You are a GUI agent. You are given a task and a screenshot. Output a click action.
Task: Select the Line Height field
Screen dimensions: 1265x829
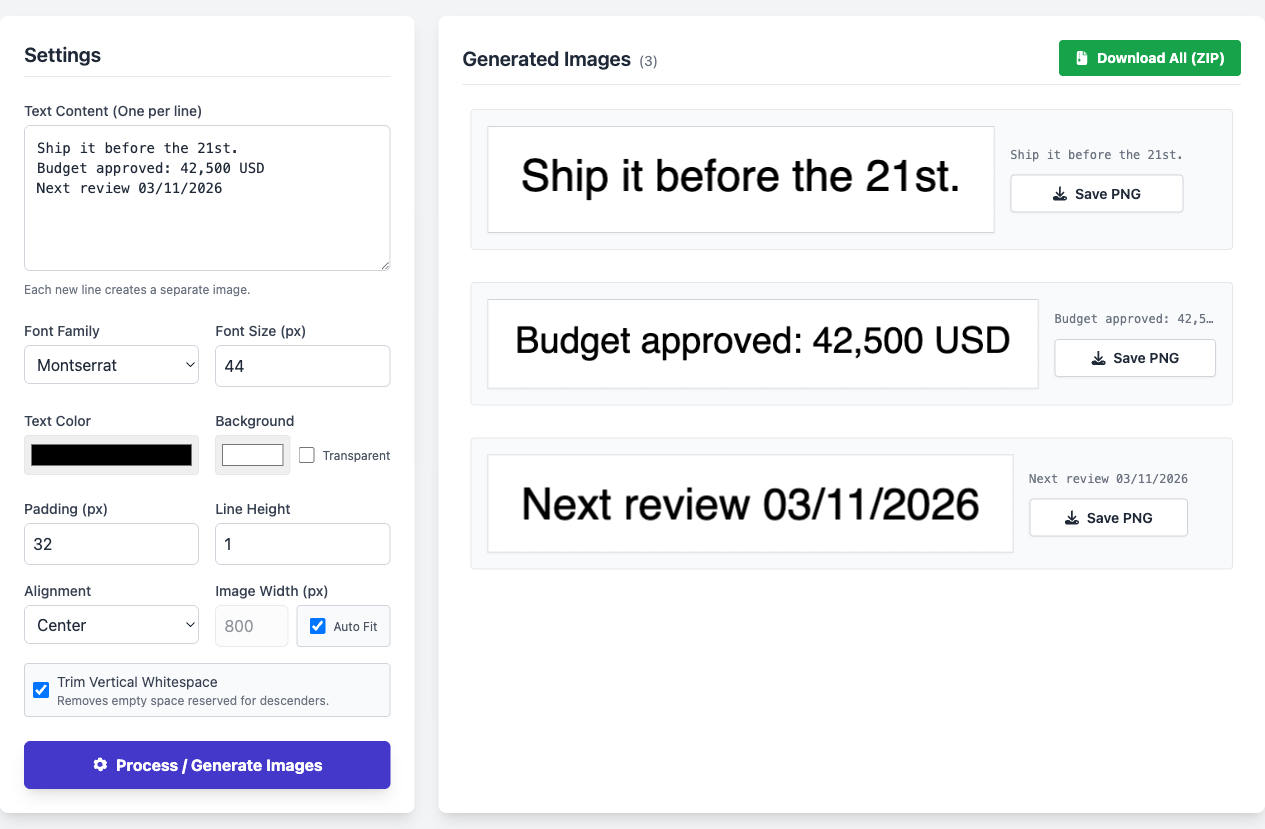pos(303,544)
